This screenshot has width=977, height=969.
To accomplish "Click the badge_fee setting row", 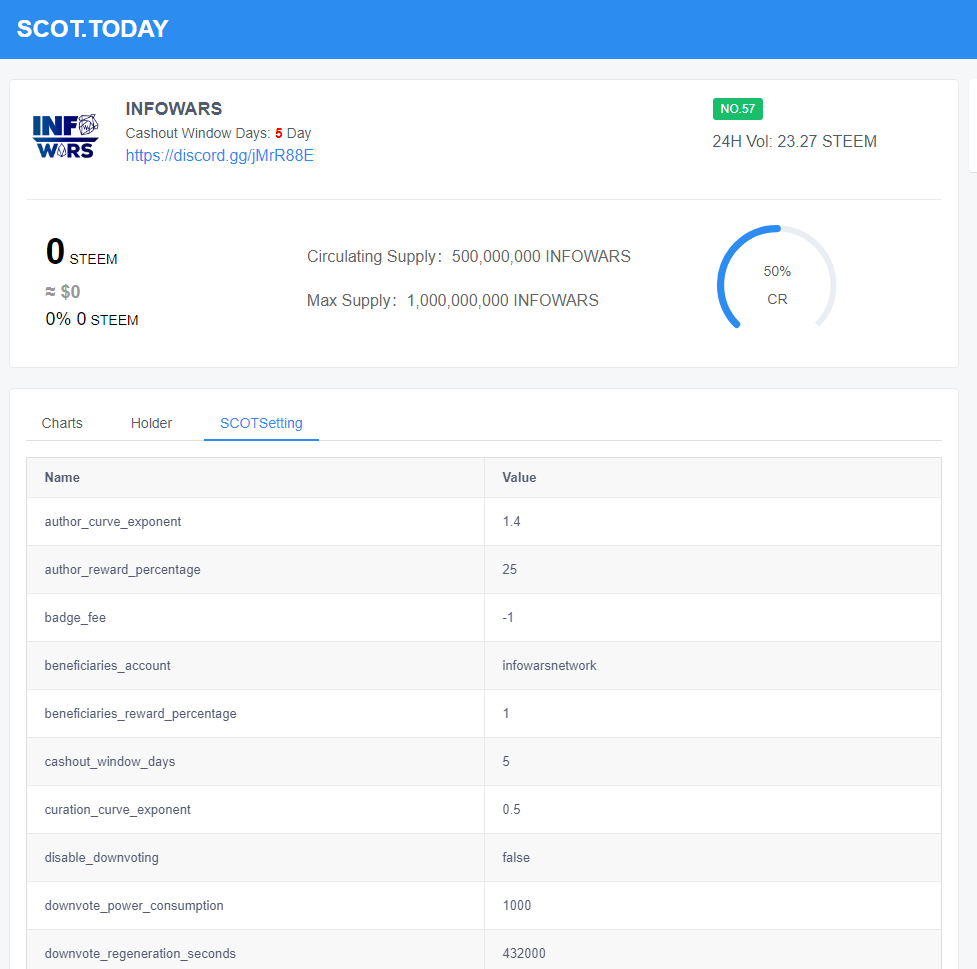I will [x=484, y=618].
